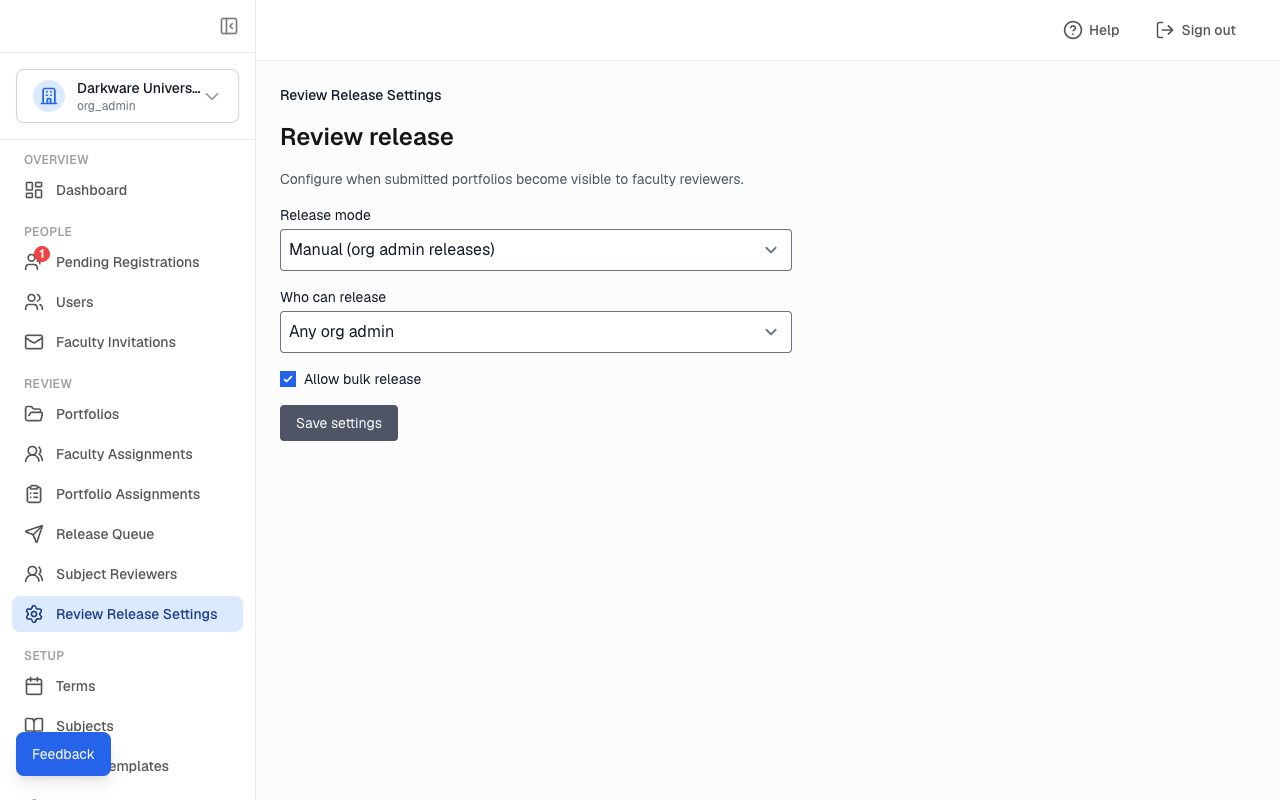Navigate to Subject Reviewers

pyautogui.click(x=127, y=574)
